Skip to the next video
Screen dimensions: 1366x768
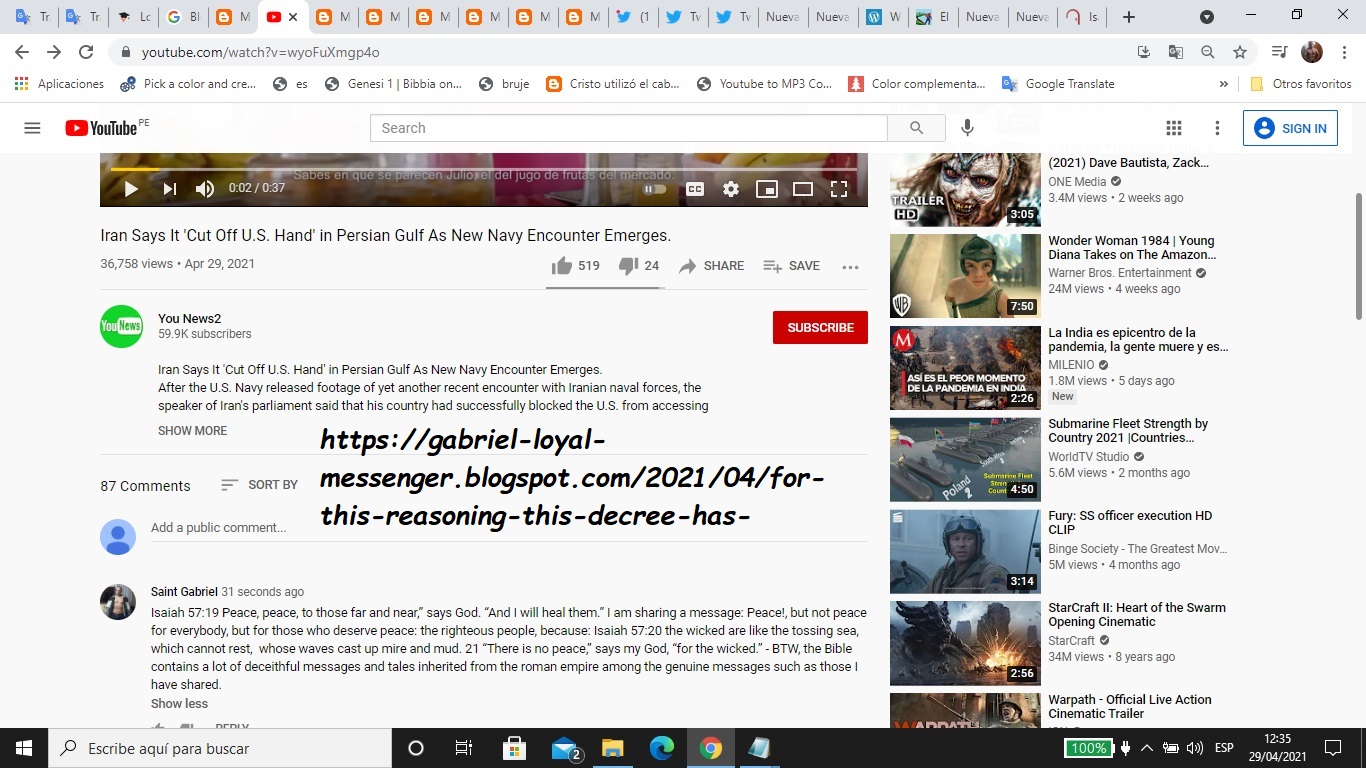coord(169,189)
